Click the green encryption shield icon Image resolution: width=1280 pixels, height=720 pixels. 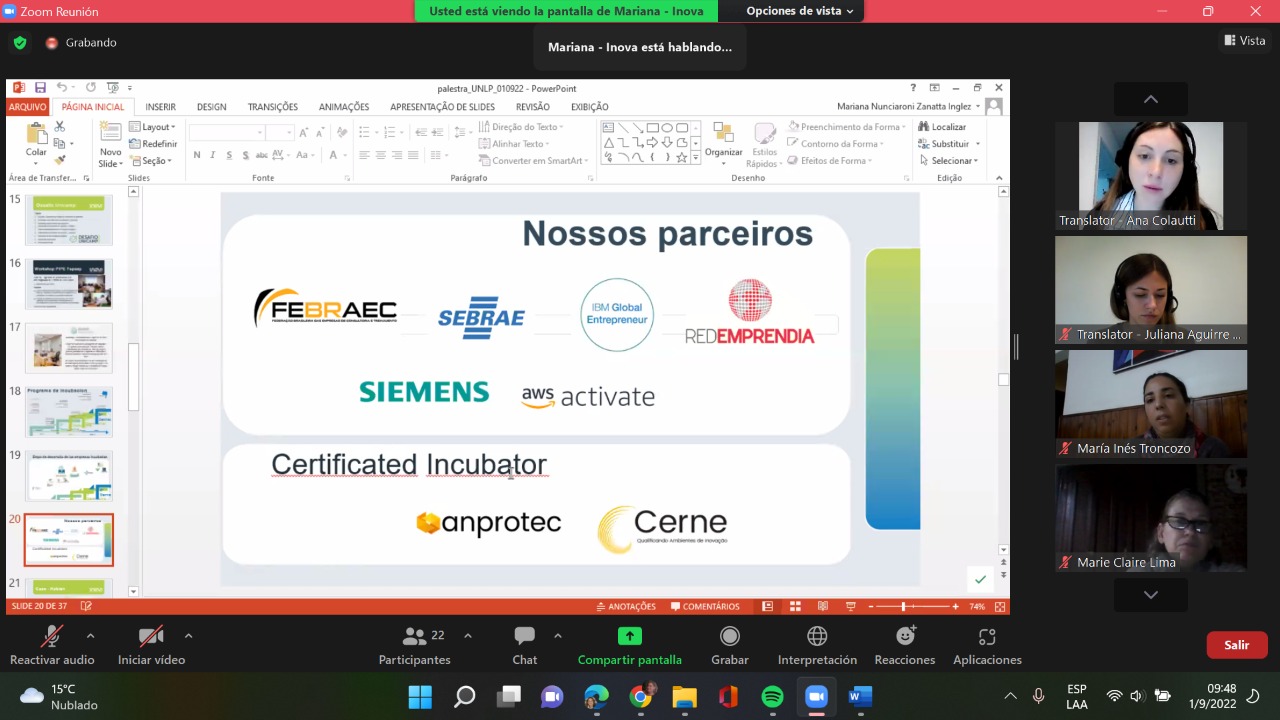click(x=20, y=43)
